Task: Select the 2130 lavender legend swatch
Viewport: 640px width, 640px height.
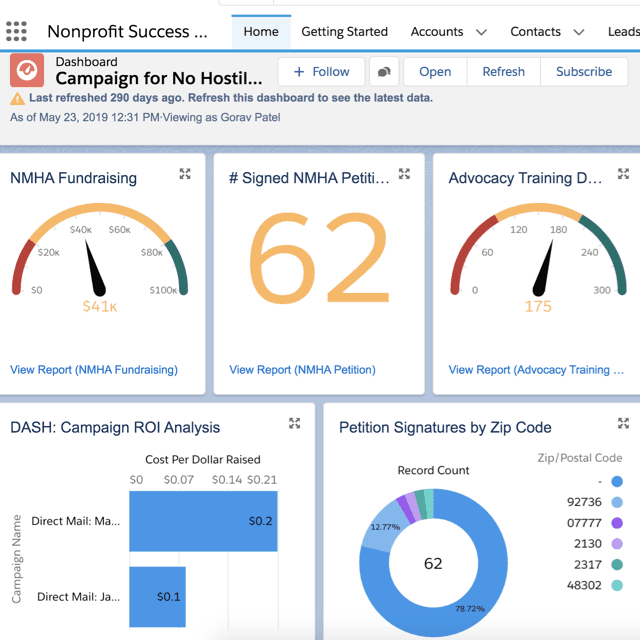Action: point(617,544)
